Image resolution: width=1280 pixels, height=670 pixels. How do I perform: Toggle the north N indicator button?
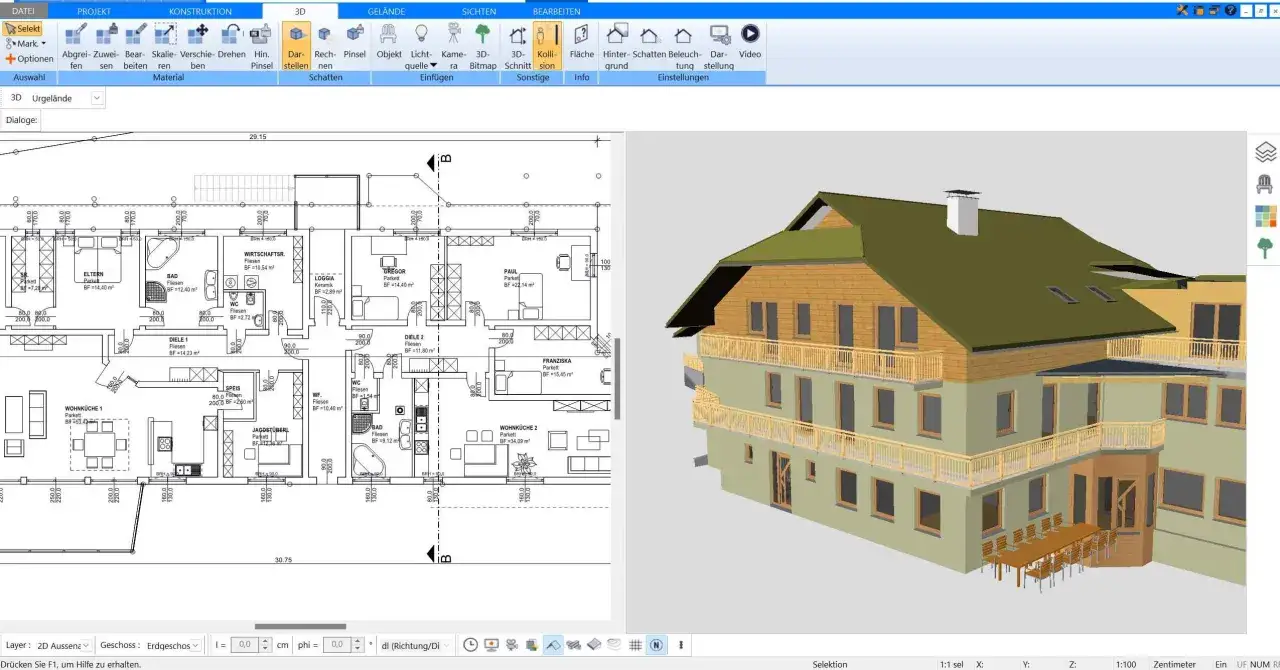[x=656, y=645]
